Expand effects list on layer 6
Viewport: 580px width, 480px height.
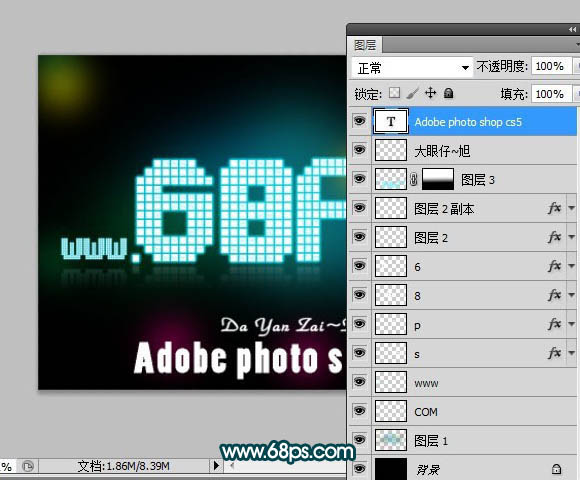point(571,266)
